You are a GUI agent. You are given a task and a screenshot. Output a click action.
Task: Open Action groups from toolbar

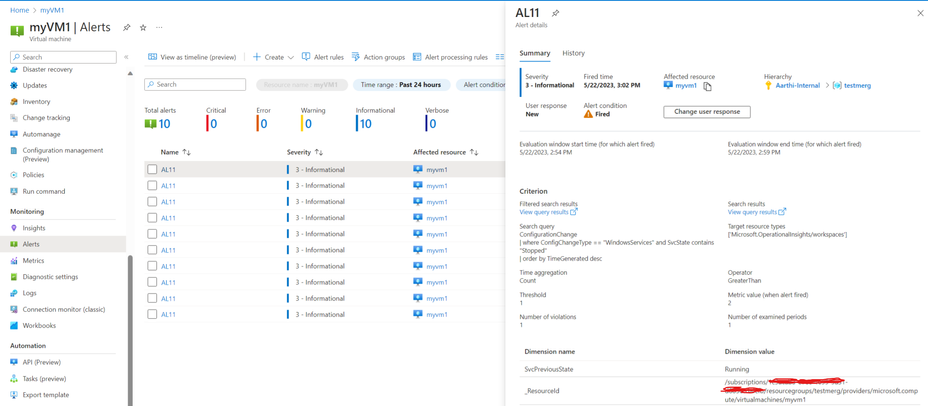378,57
